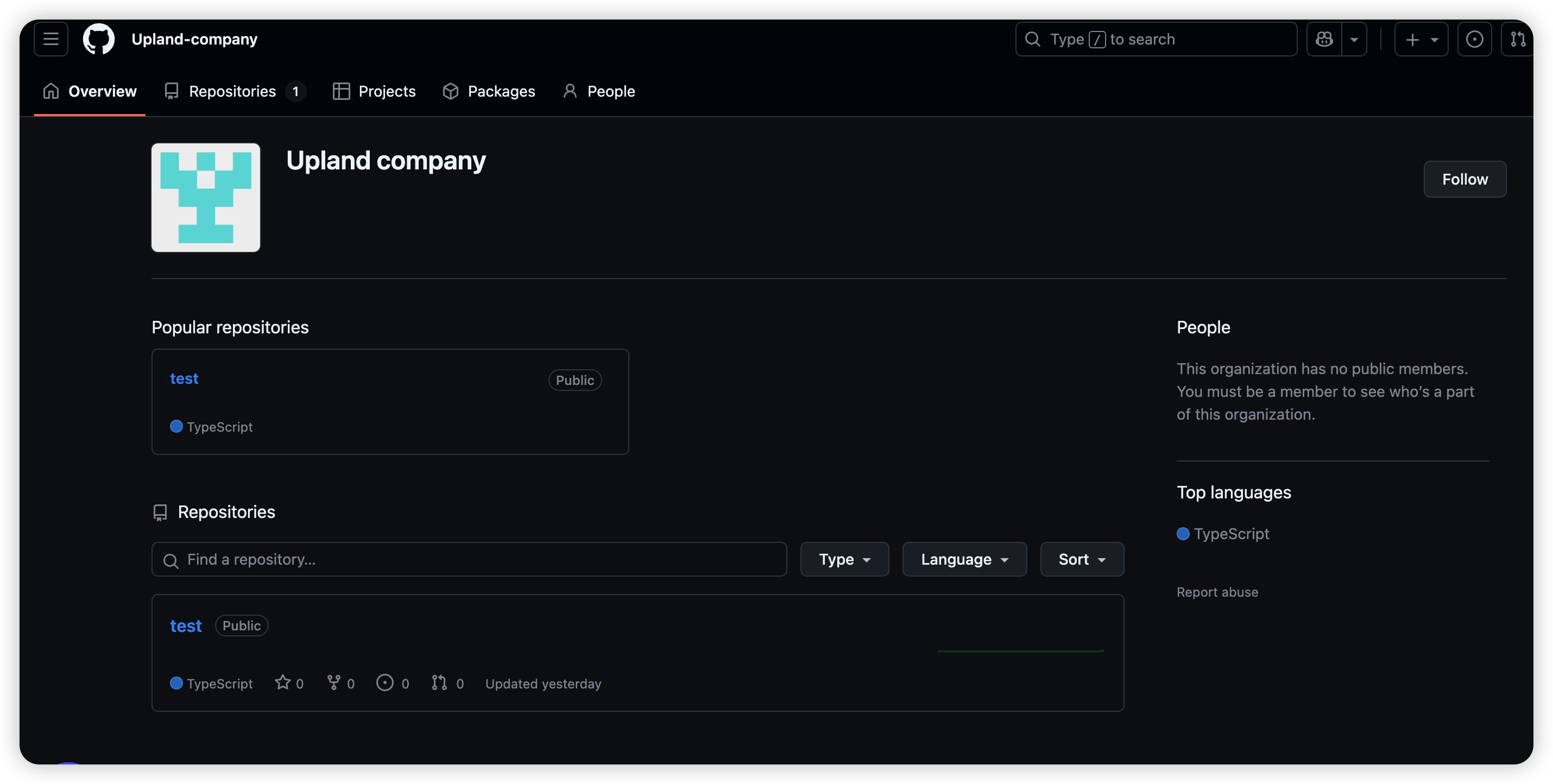Click the repositories count badge 1
1553x784 pixels.
coord(295,91)
